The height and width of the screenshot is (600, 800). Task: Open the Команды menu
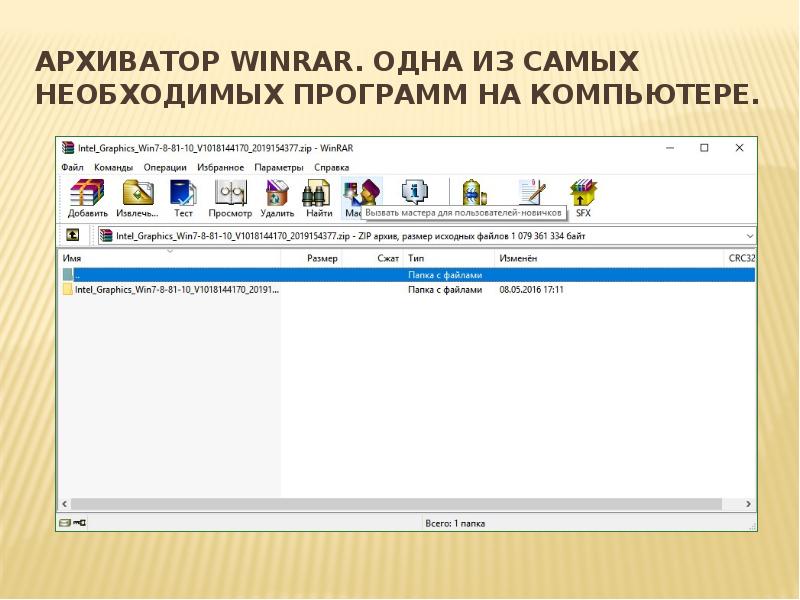(x=113, y=167)
